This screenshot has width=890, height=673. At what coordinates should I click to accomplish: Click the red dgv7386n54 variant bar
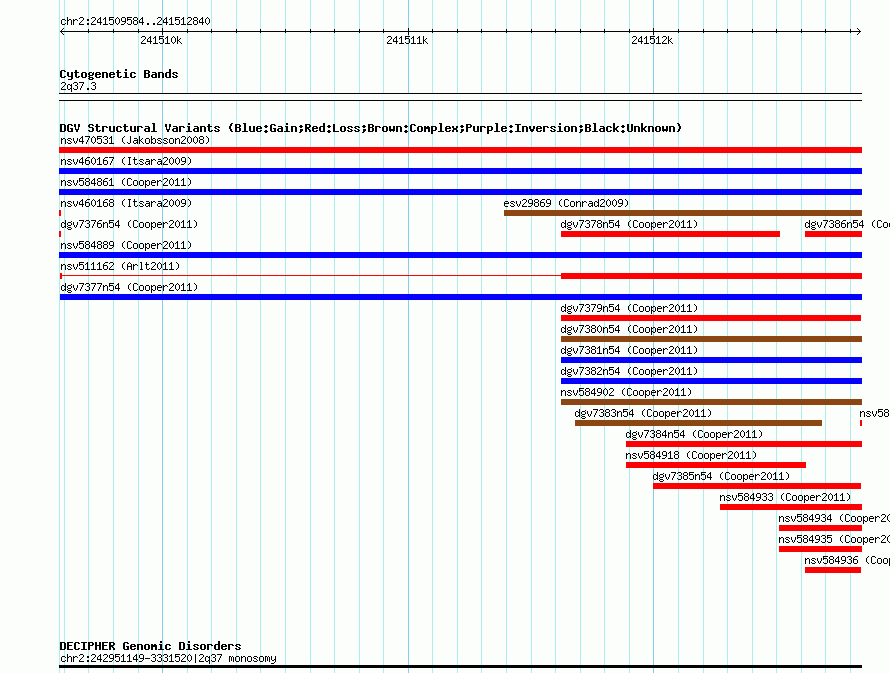[833, 234]
